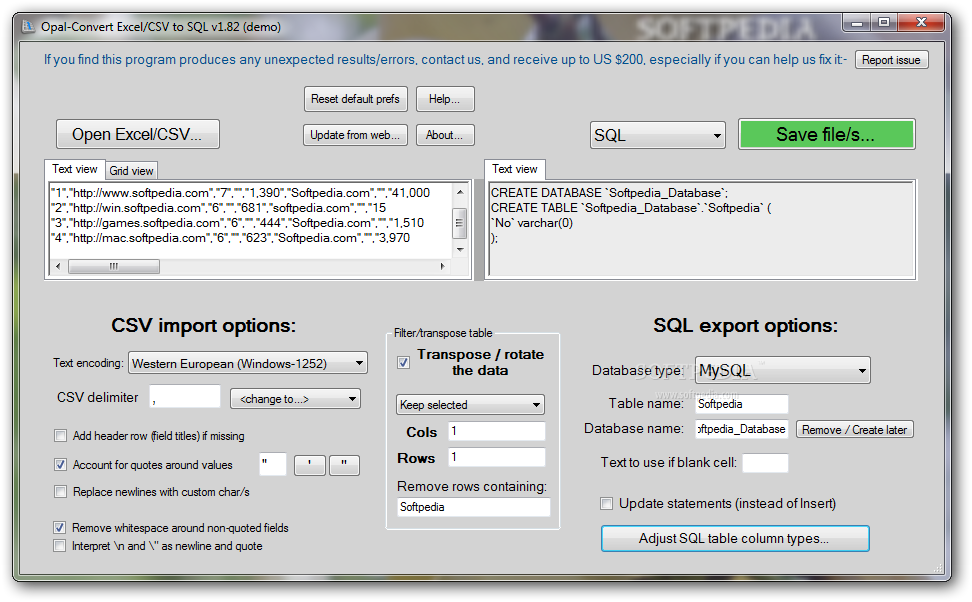The image size is (972, 602).
Task: Select the output Text view tab
Action: click(515, 169)
